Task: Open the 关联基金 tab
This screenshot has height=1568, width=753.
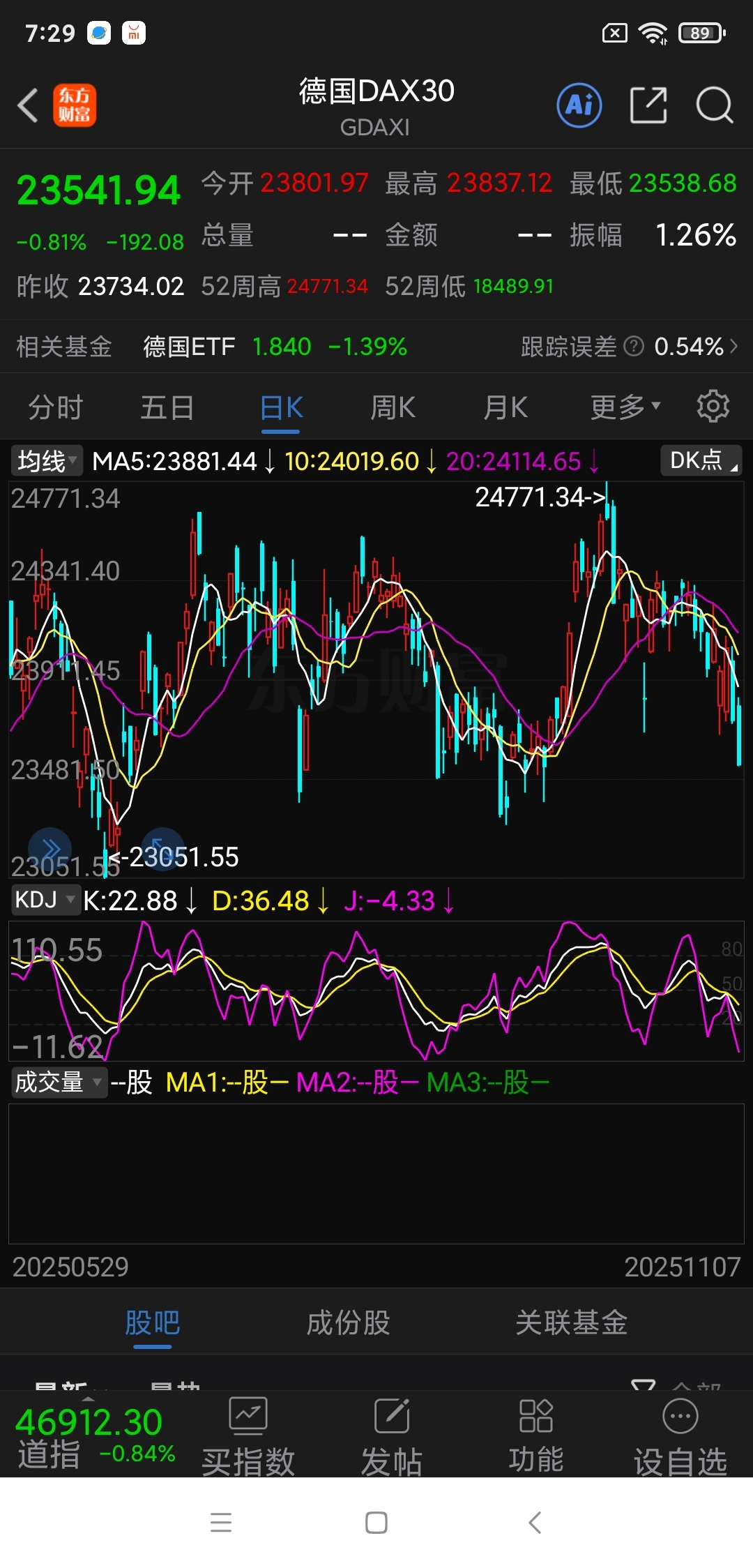Action: point(572,1322)
